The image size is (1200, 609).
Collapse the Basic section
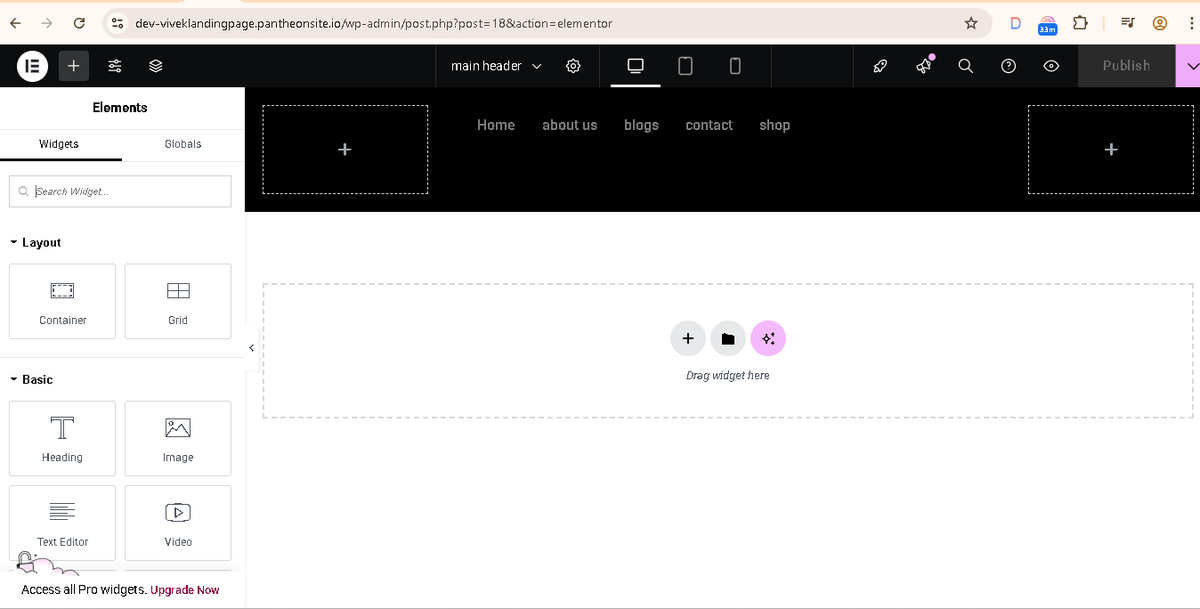pyautogui.click(x=31, y=380)
